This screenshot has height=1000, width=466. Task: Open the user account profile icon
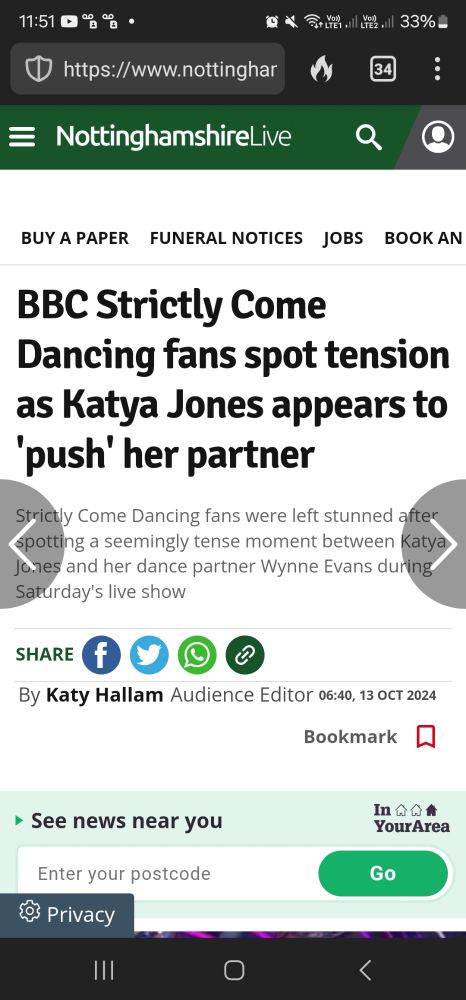(439, 136)
